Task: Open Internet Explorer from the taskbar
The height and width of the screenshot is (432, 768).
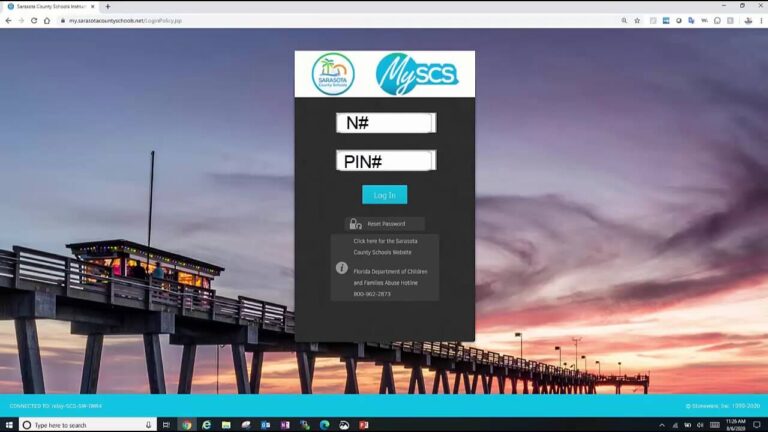Action: point(206,425)
